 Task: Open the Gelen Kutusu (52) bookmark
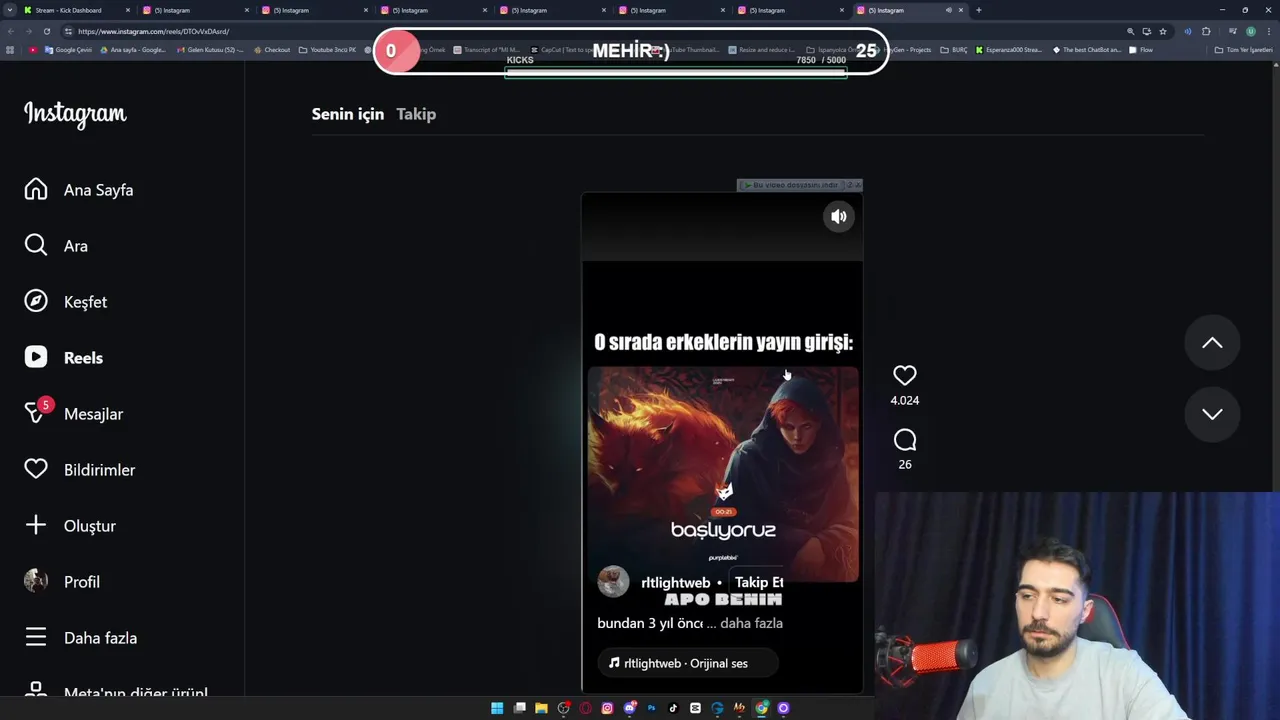coord(209,50)
